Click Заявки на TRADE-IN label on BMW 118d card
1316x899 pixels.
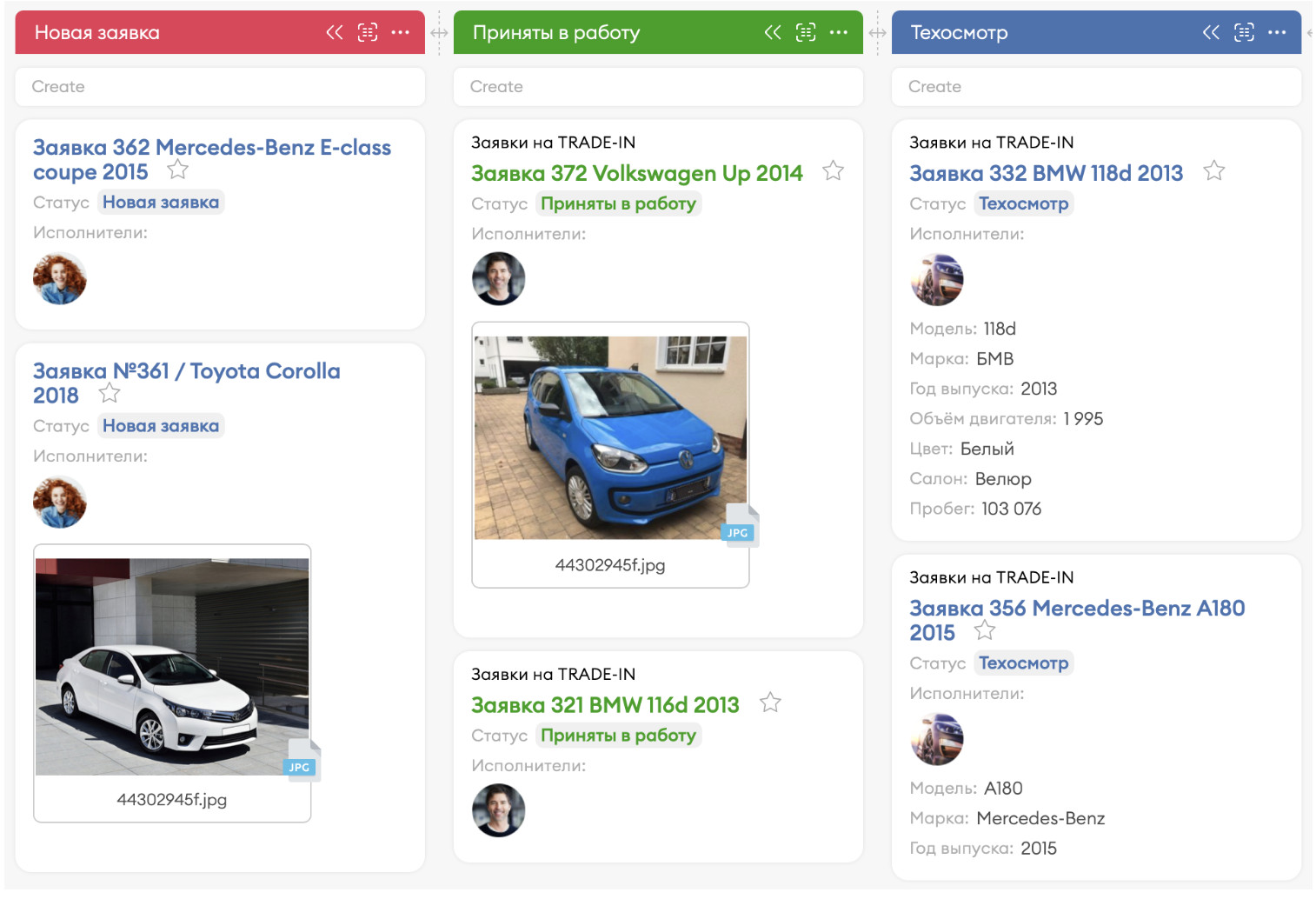pos(991,143)
